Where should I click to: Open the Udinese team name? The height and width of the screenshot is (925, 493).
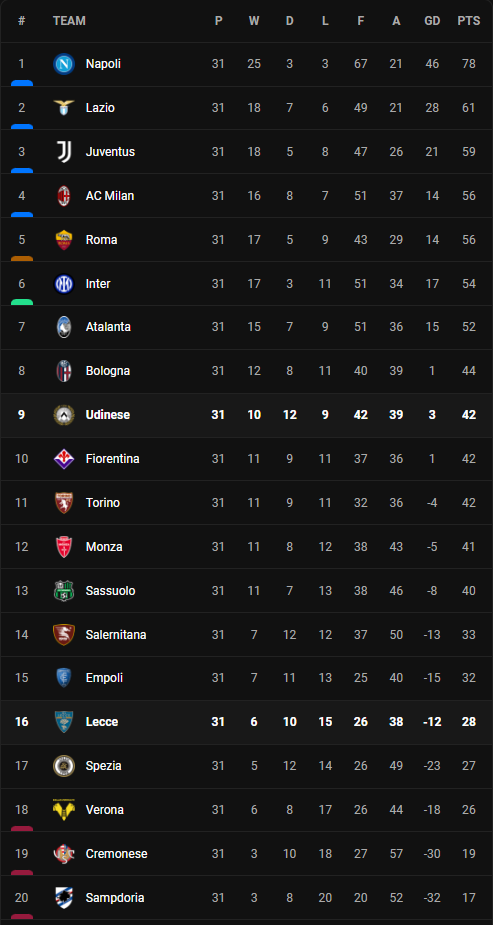[x=107, y=415]
